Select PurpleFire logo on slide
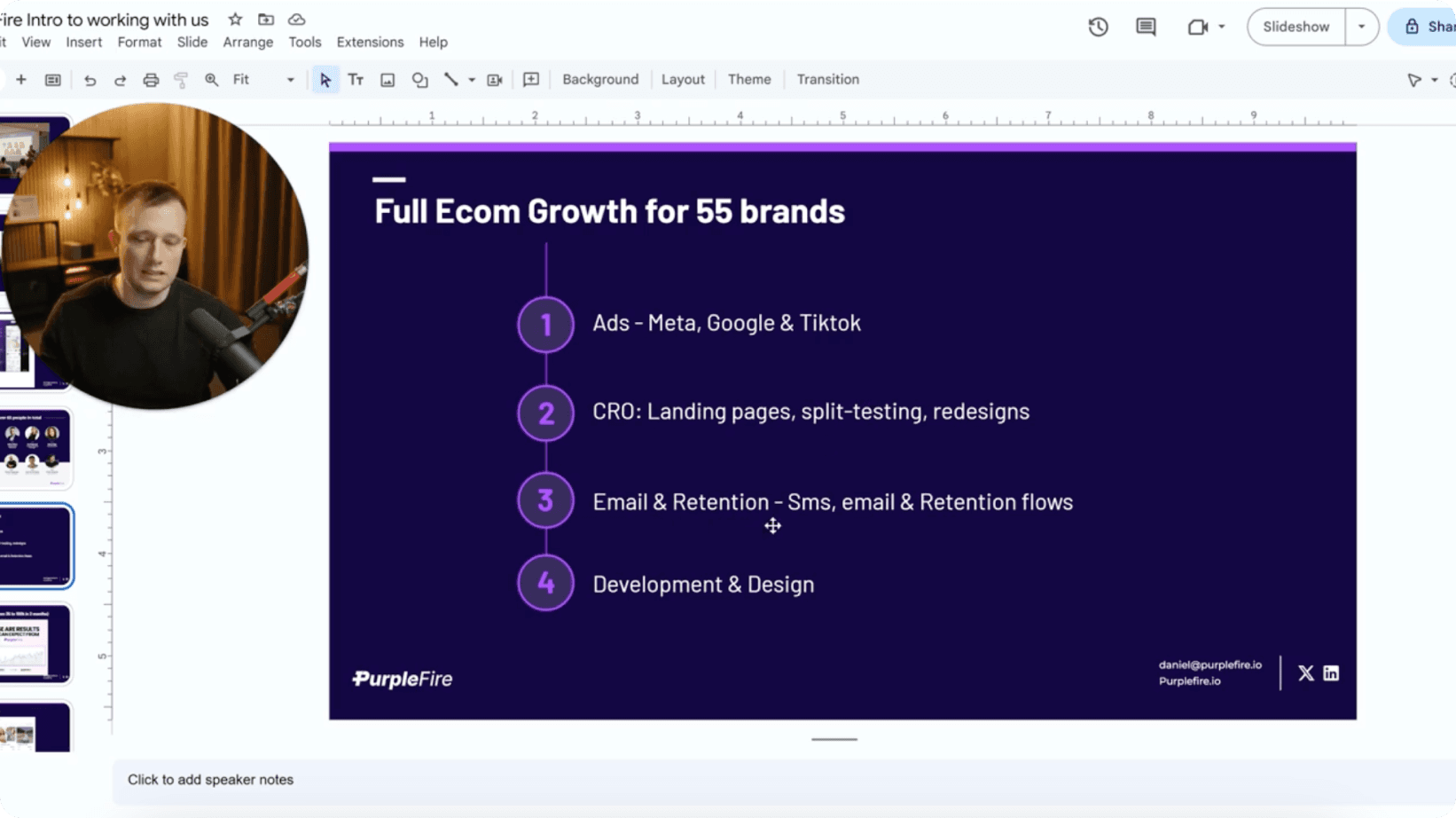The height and width of the screenshot is (818, 1456). [403, 679]
